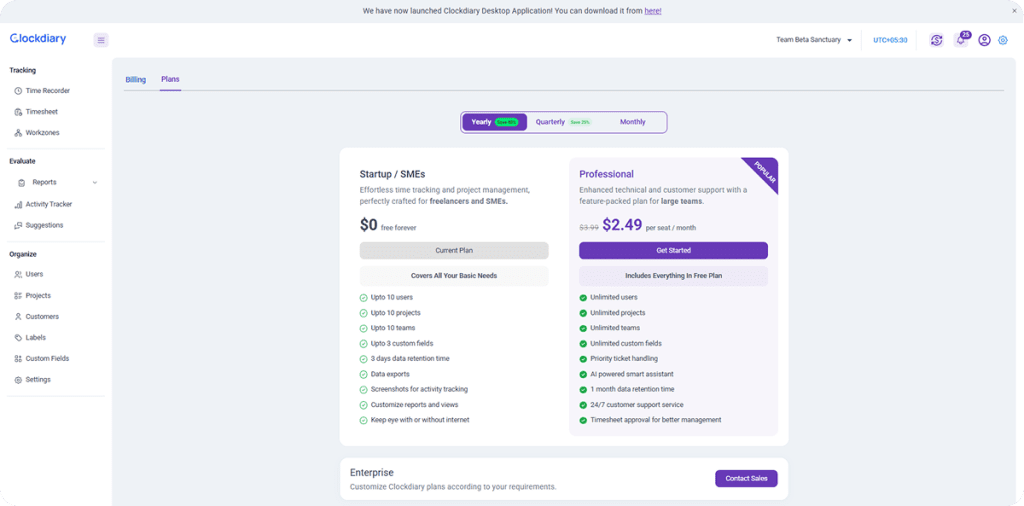Open the settings gear in the header

tap(1003, 40)
